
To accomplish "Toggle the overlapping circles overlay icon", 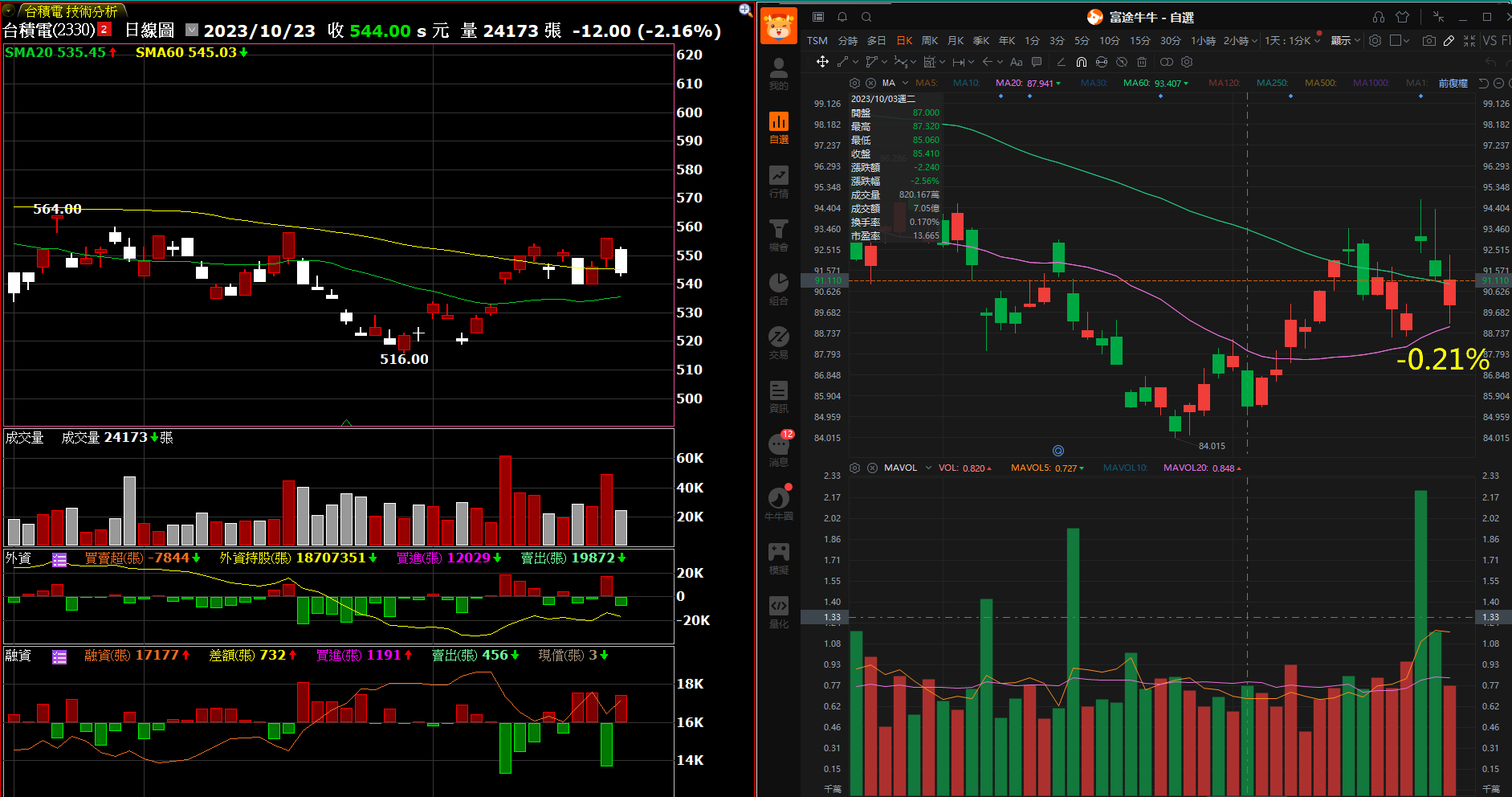I will coord(1167,62).
